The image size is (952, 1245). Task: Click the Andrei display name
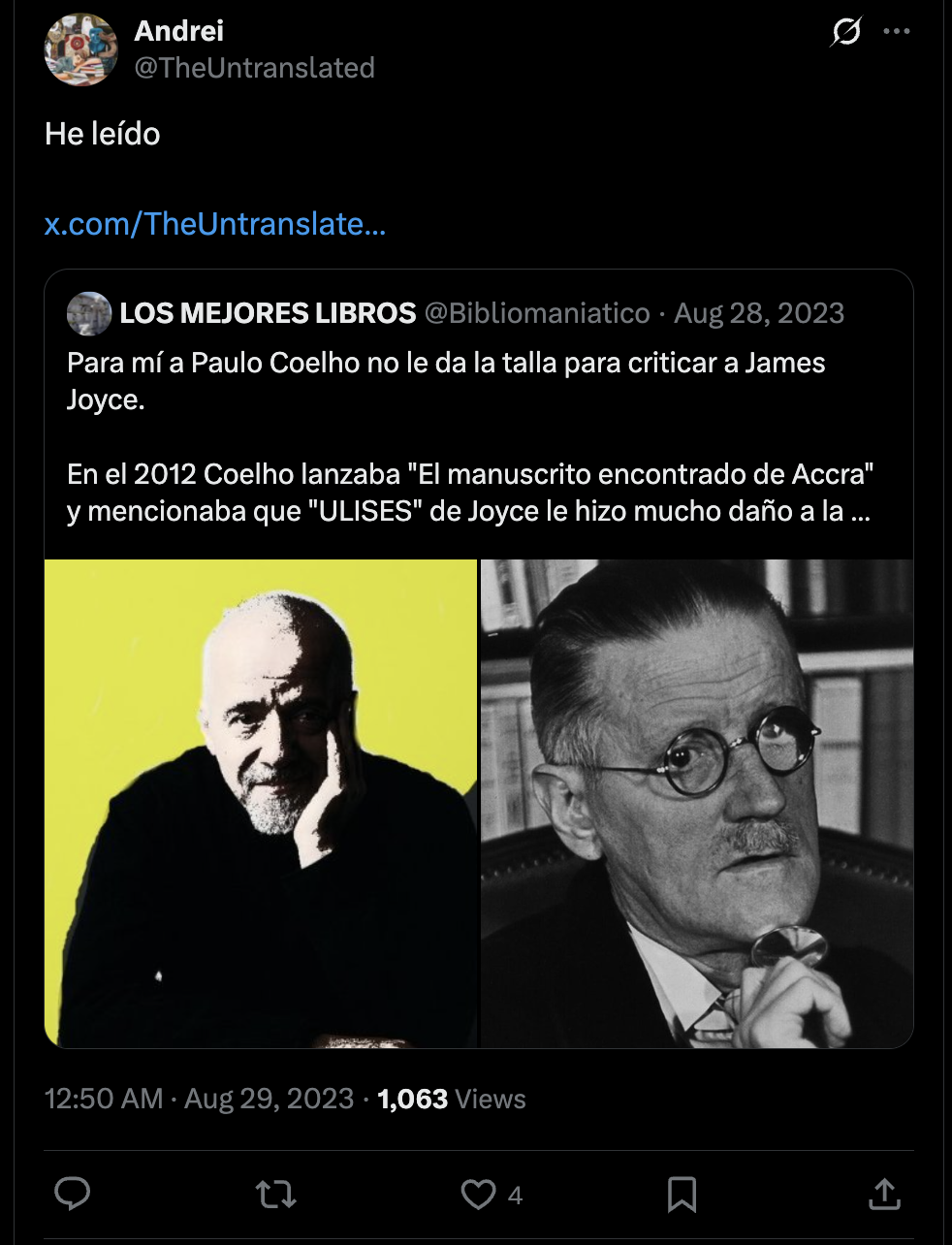178,31
